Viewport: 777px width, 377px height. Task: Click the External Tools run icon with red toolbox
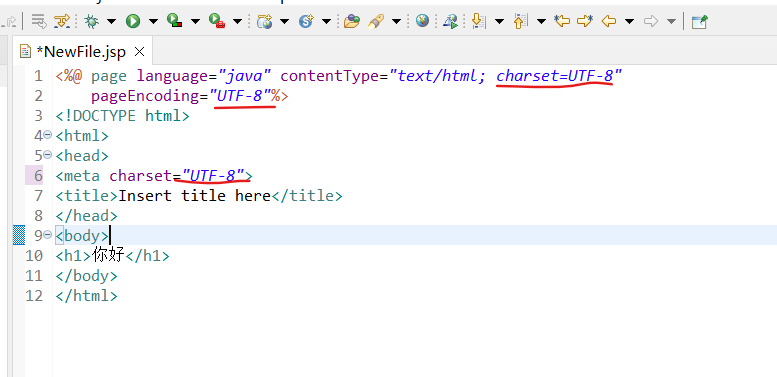[217, 21]
